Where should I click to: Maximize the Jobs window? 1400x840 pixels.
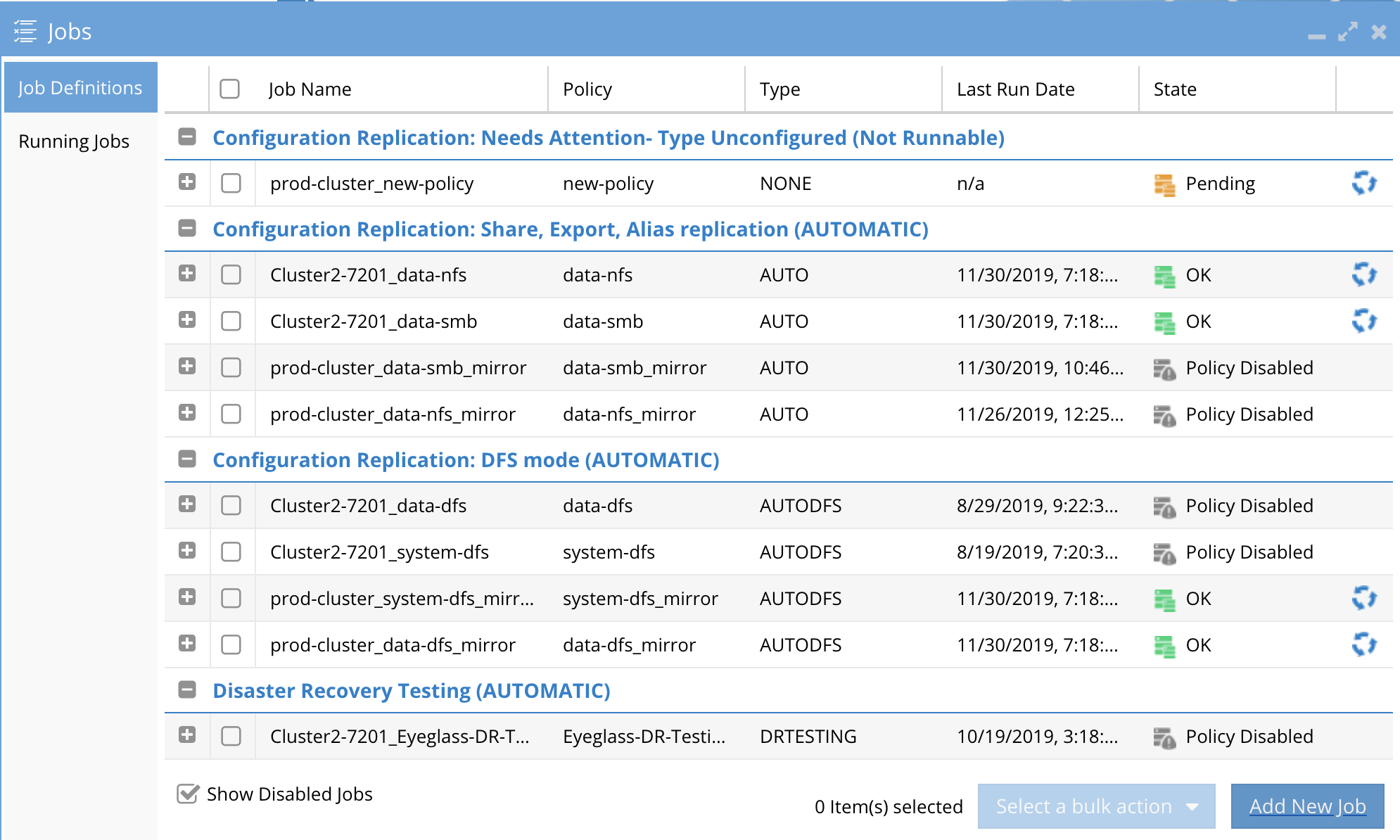(x=1348, y=32)
